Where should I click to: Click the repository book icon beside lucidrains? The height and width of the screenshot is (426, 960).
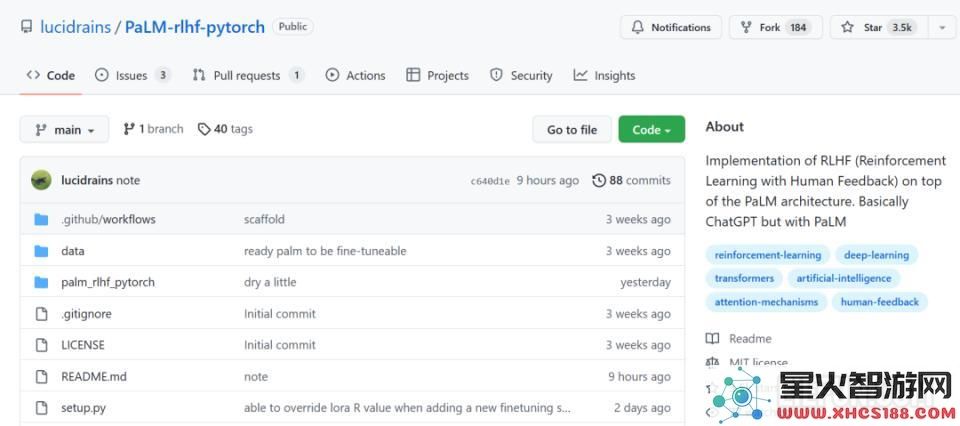[26, 27]
